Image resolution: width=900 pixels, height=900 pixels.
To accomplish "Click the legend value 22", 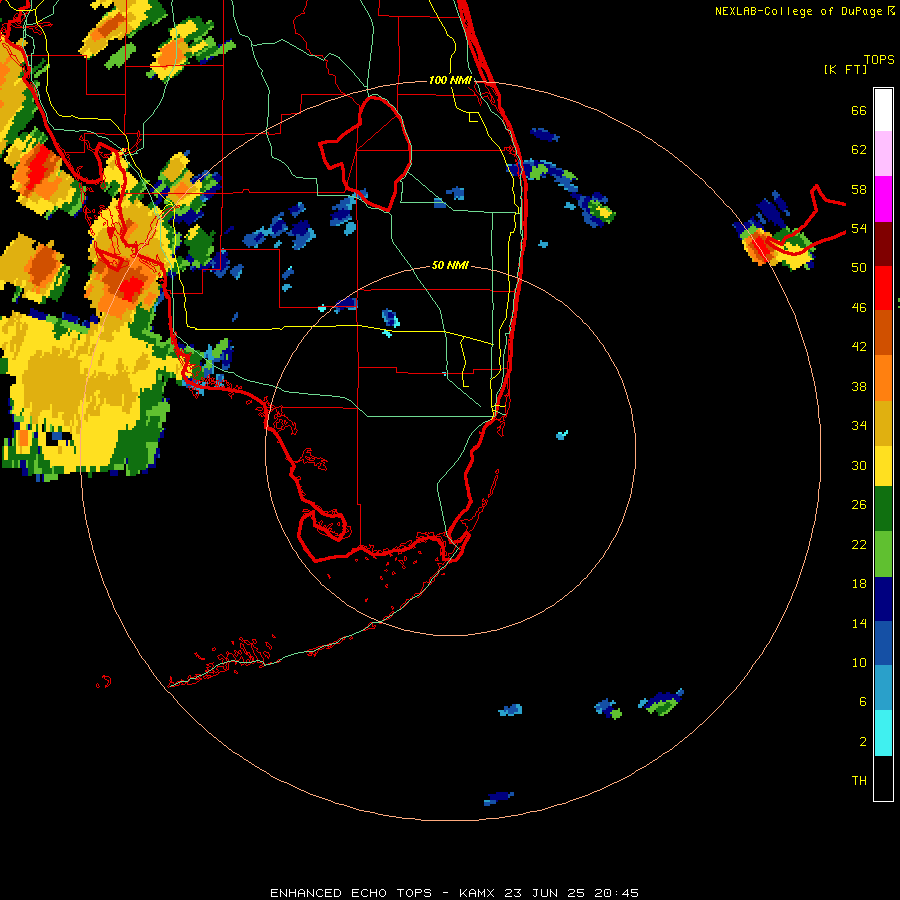I will (x=859, y=544).
